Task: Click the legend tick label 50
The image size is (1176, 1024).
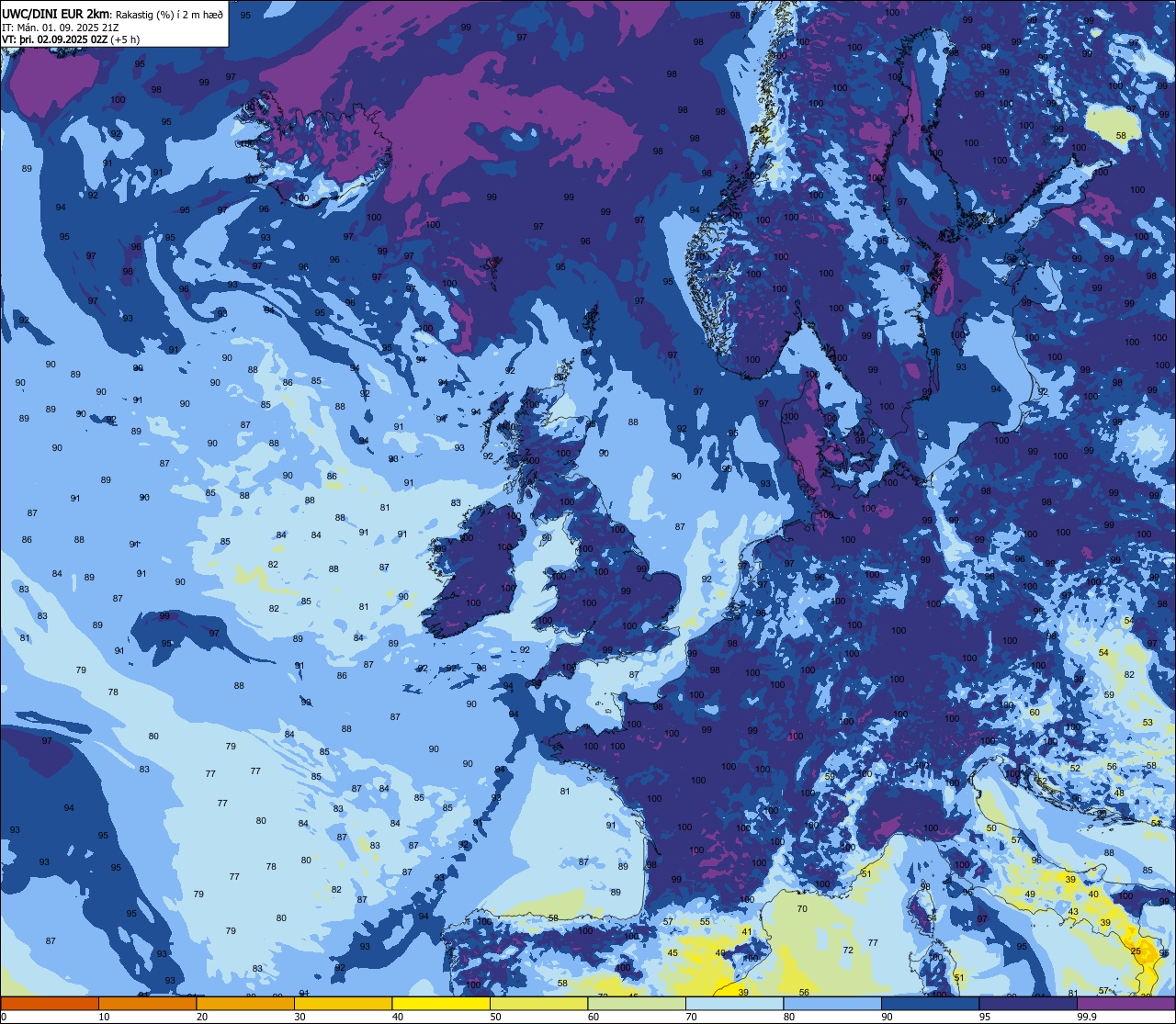Action: 495,1017
